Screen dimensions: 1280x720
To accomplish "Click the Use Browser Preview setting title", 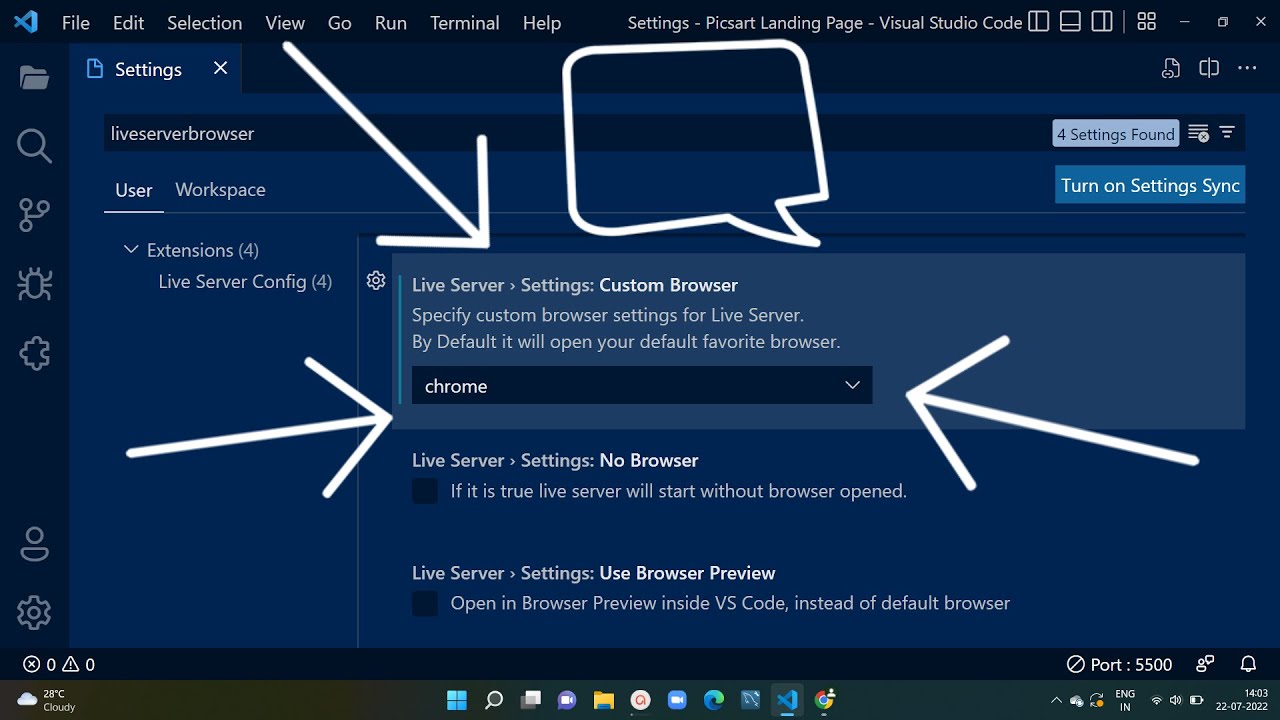I will pyautogui.click(x=593, y=573).
